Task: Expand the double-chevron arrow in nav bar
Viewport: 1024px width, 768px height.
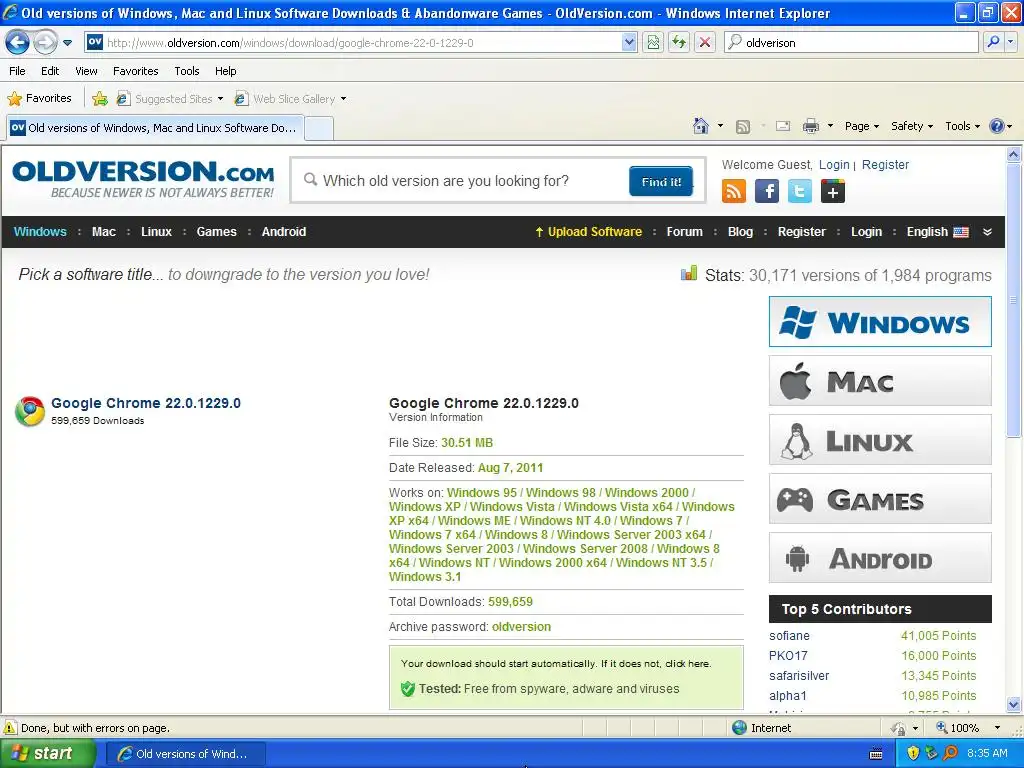Action: [987, 232]
